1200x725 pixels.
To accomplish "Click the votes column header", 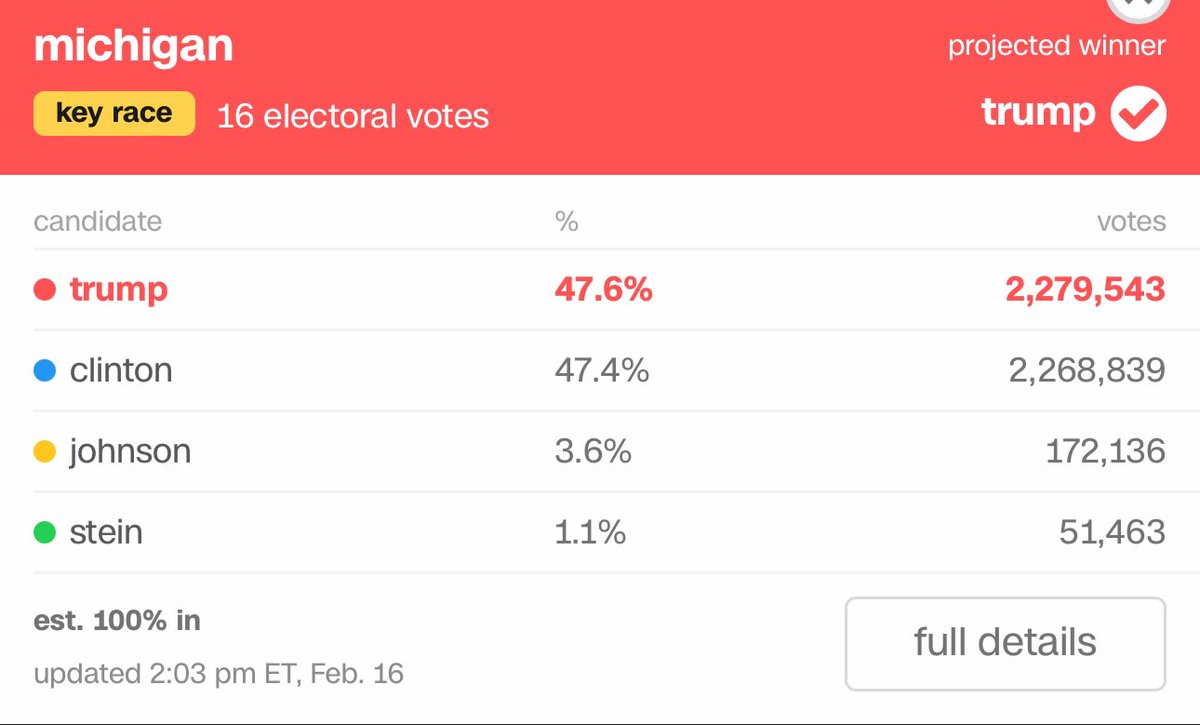I will coord(1131,221).
